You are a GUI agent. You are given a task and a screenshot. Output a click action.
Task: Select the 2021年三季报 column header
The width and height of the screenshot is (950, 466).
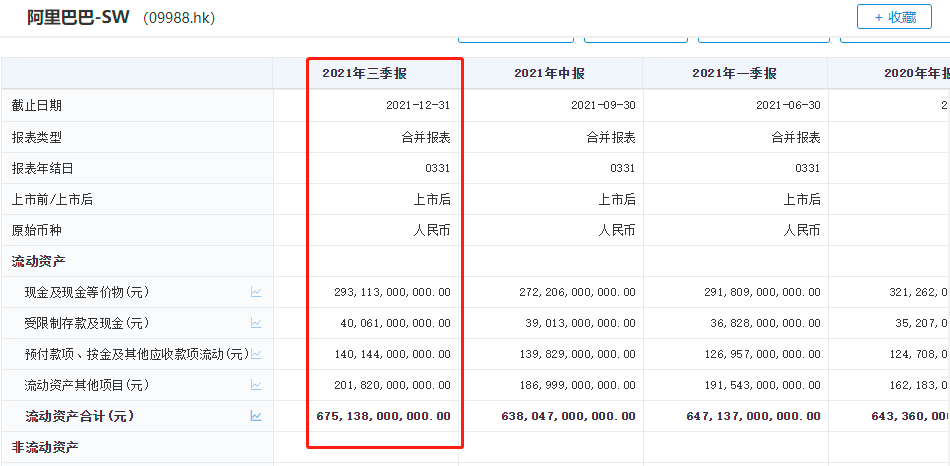(364, 74)
